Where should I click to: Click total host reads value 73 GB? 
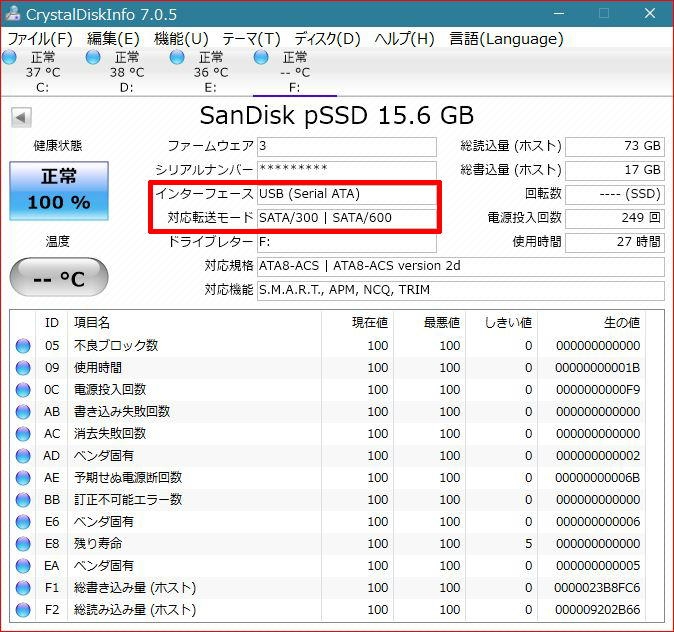[x=615, y=147]
